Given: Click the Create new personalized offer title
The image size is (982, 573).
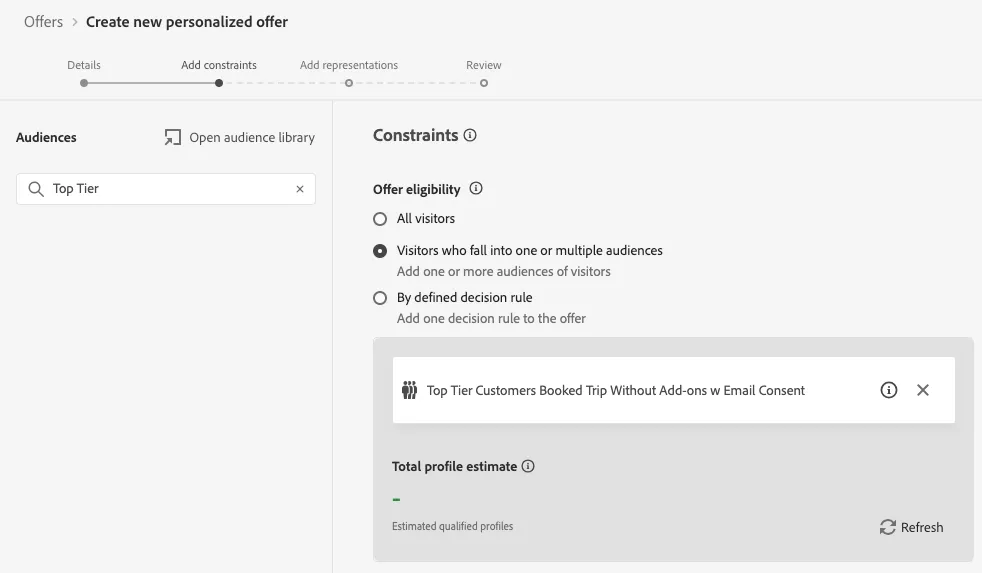Looking at the screenshot, I should coord(187,22).
